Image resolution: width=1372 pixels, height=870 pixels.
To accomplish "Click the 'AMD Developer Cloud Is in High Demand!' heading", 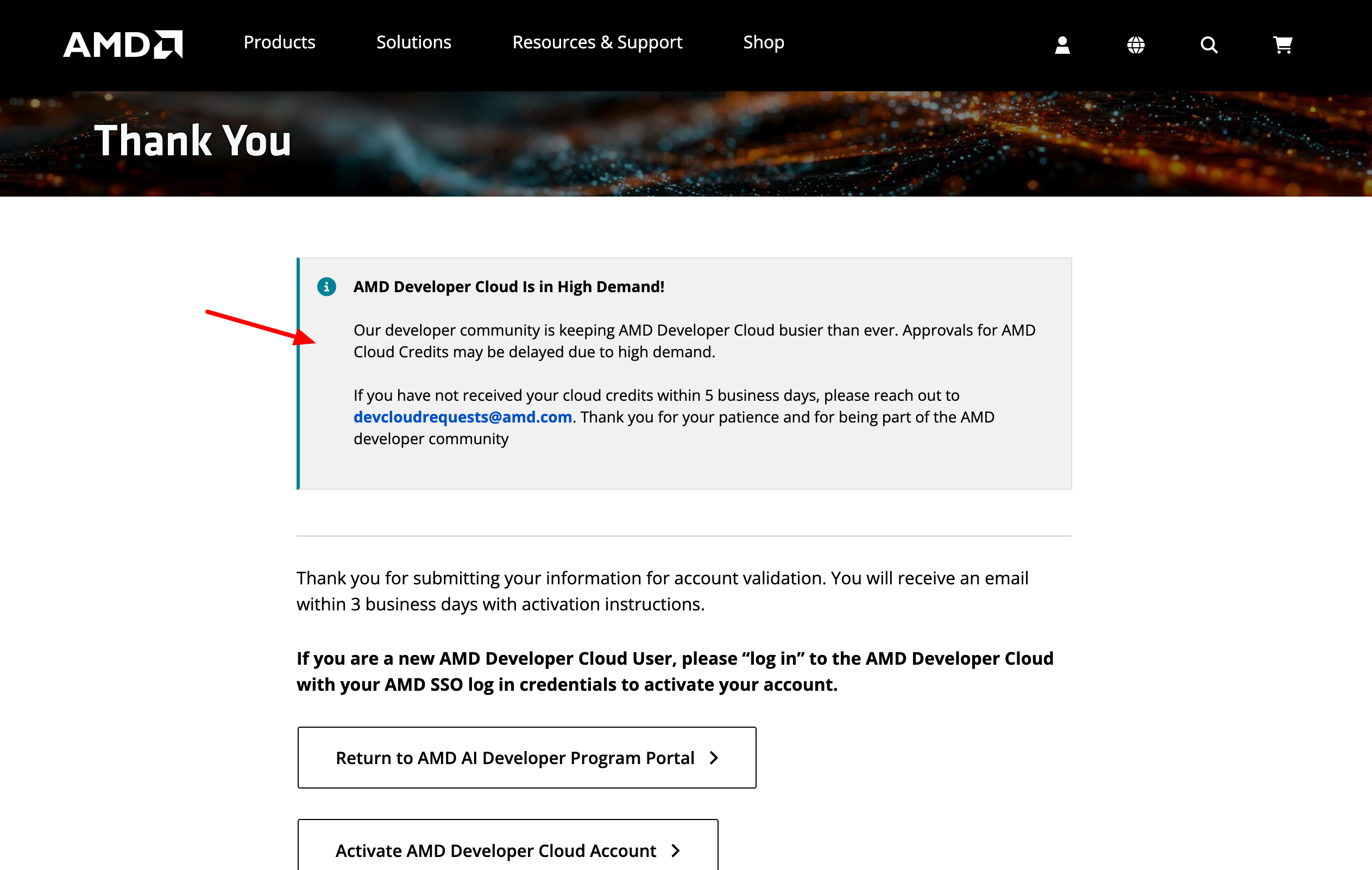I will 509,287.
